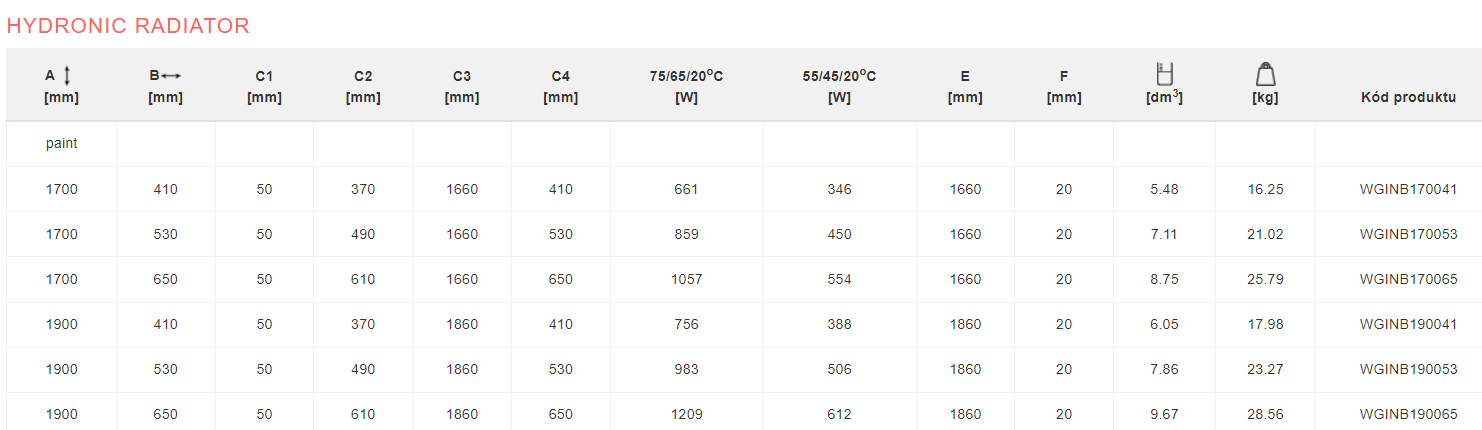Screen dimensions: 1482x430
Task: Select the 9.67 dm³ volume cell
Action: click(x=1164, y=414)
